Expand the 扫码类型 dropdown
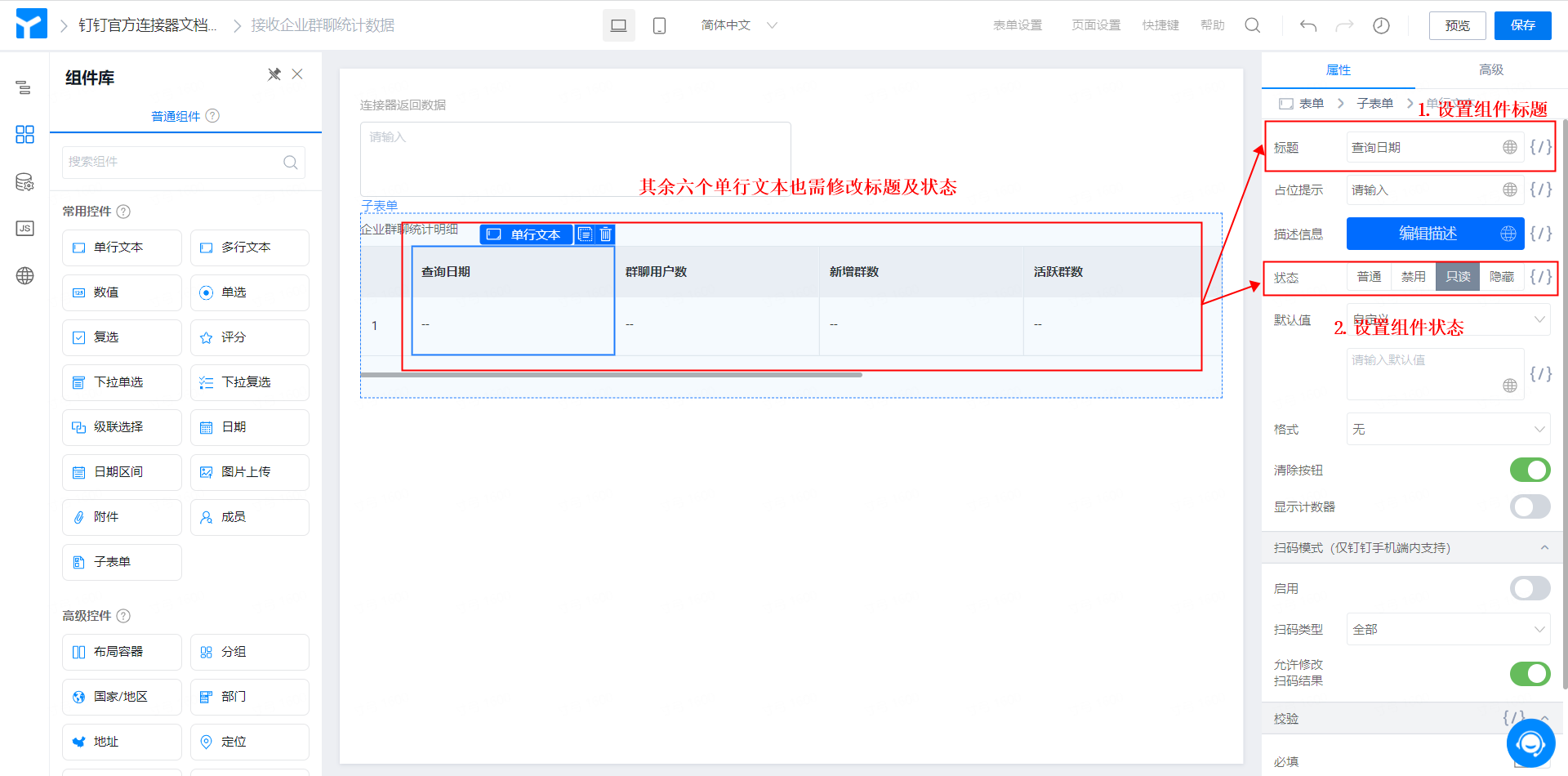This screenshot has height=776, width=1568. click(1448, 629)
